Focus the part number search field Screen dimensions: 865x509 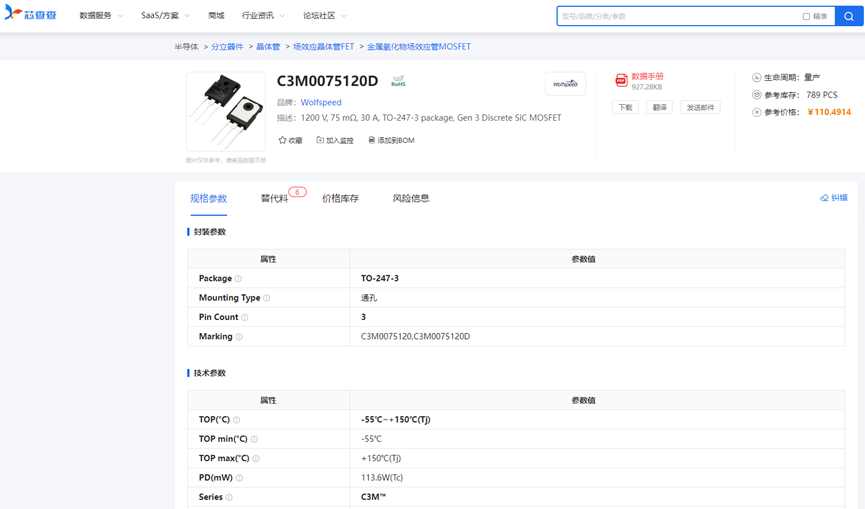[x=680, y=17]
